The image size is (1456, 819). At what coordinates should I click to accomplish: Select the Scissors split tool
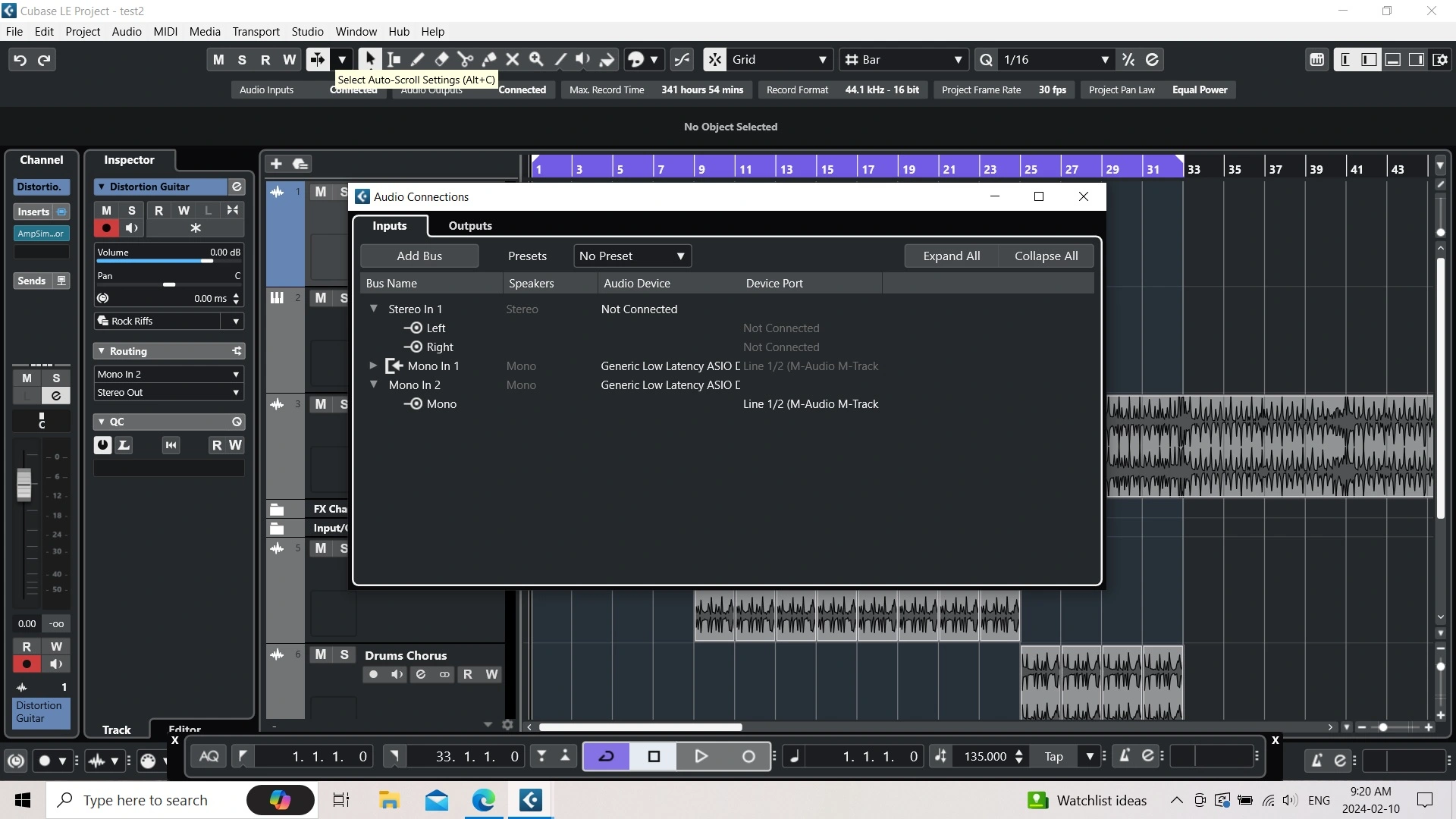(x=465, y=60)
